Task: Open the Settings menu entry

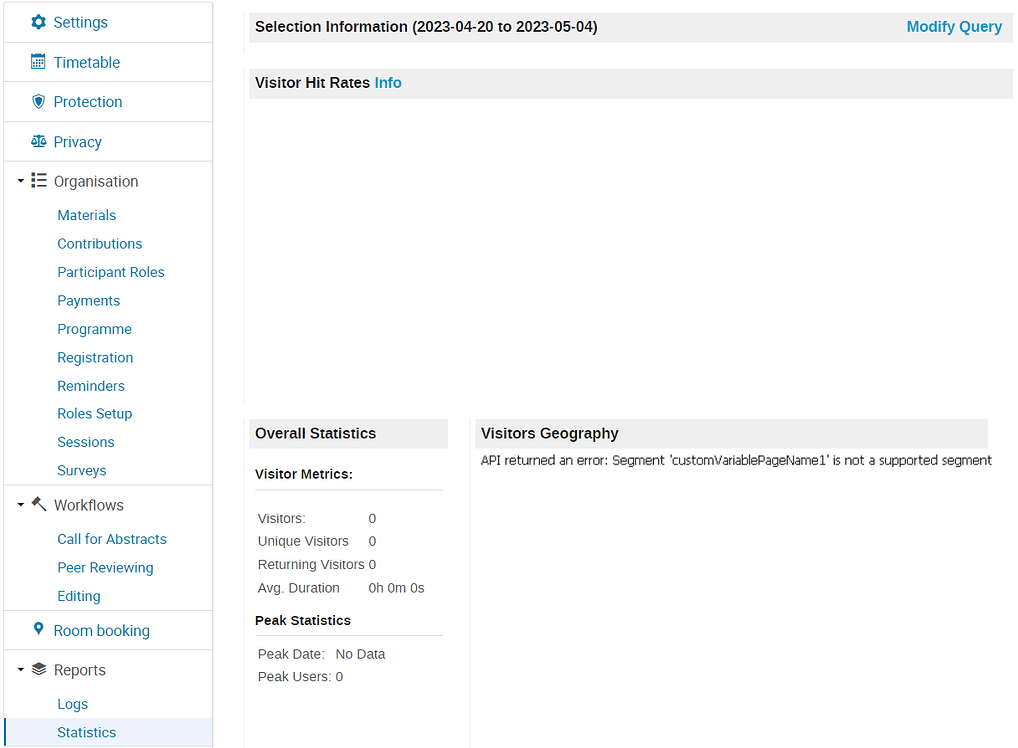Action: (x=108, y=22)
